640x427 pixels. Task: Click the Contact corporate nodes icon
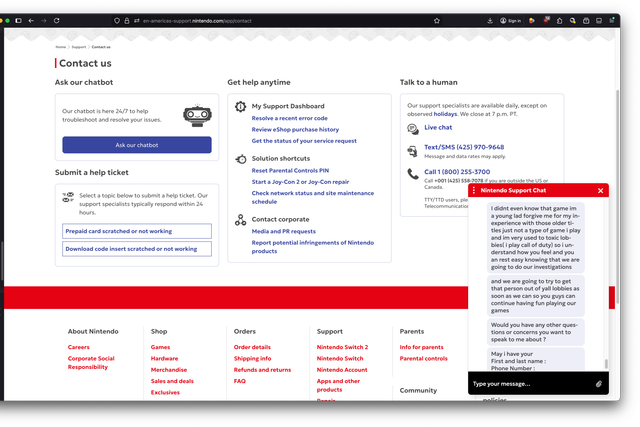(240, 220)
